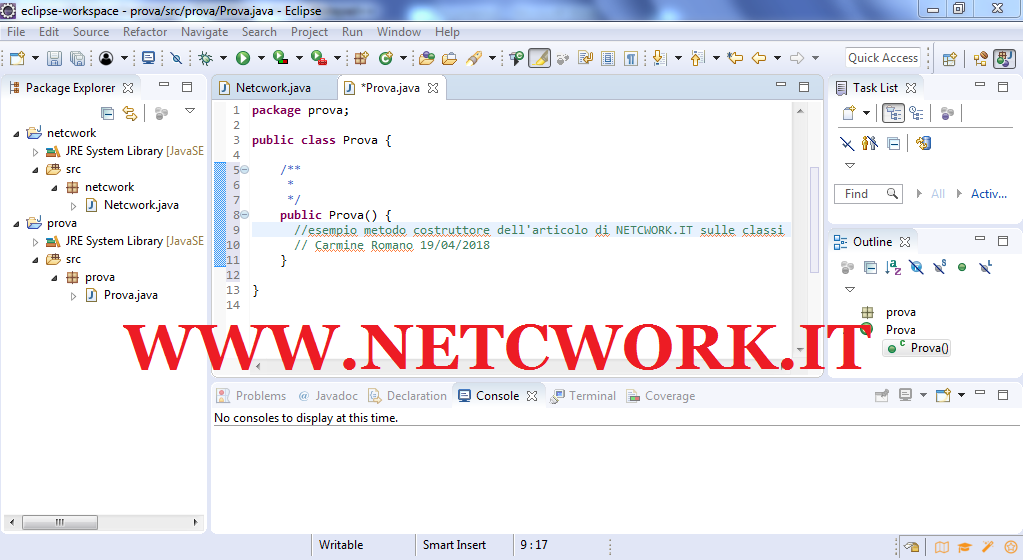Viewport: 1023px width, 560px height.
Task: Collapse the prova project node
Action: pyautogui.click(x=17, y=224)
